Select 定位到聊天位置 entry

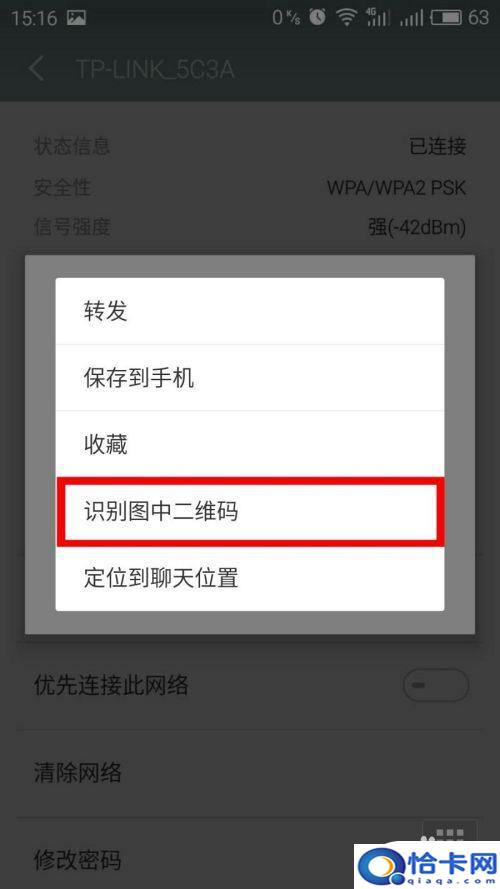coord(250,578)
